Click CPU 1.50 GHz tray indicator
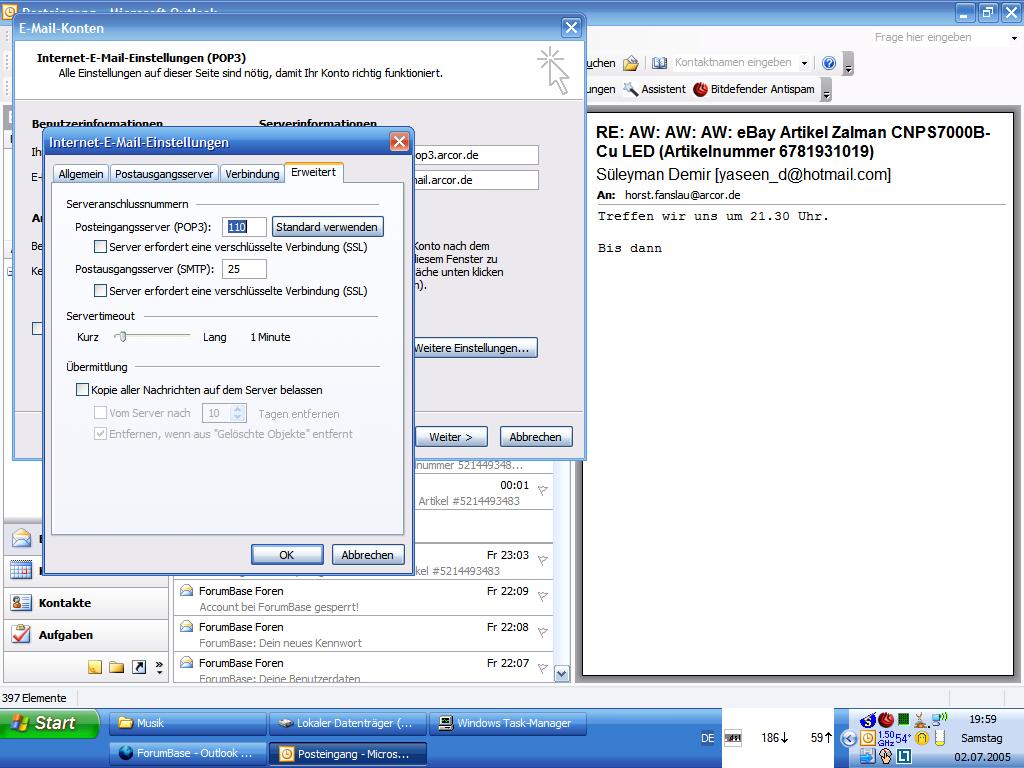Viewport: 1024px width, 768px height. (x=886, y=738)
